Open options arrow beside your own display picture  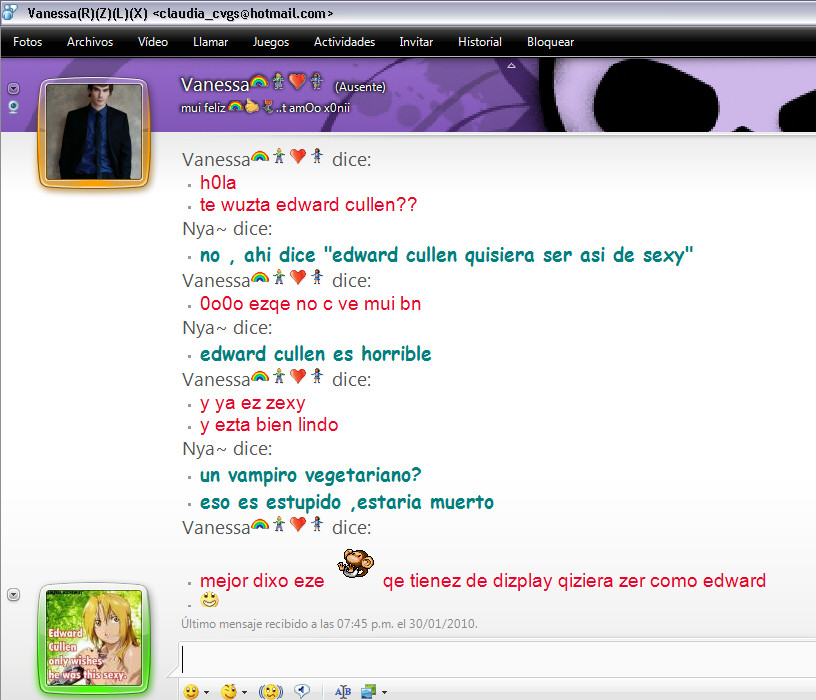(x=14, y=594)
